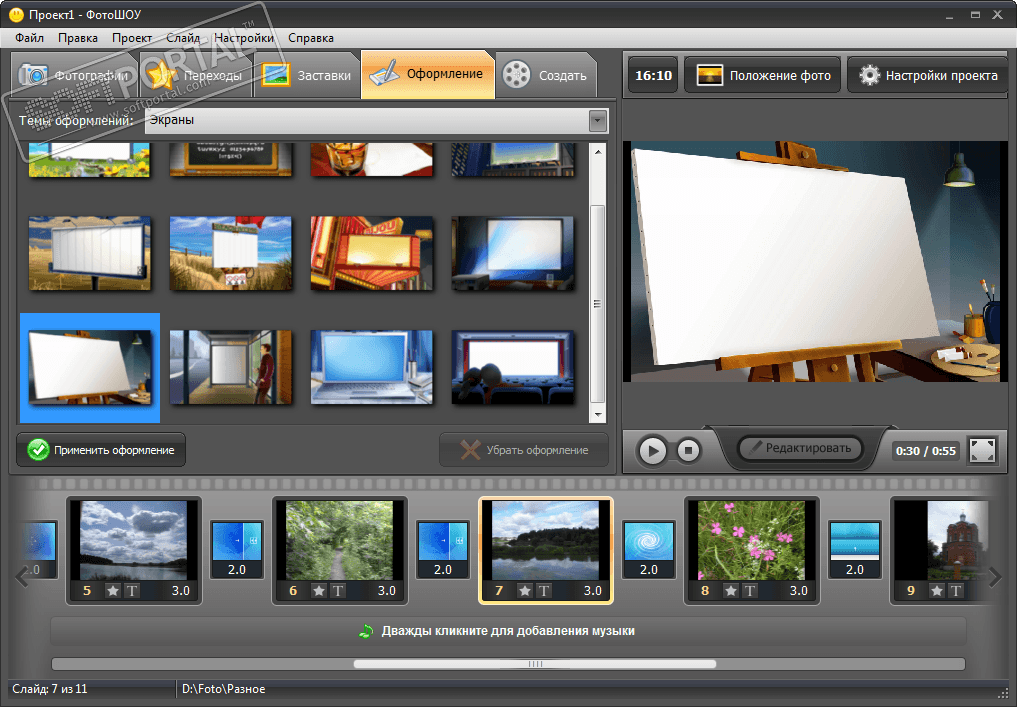
Task: Select transition between slides 6 and 7
Action: (443, 549)
